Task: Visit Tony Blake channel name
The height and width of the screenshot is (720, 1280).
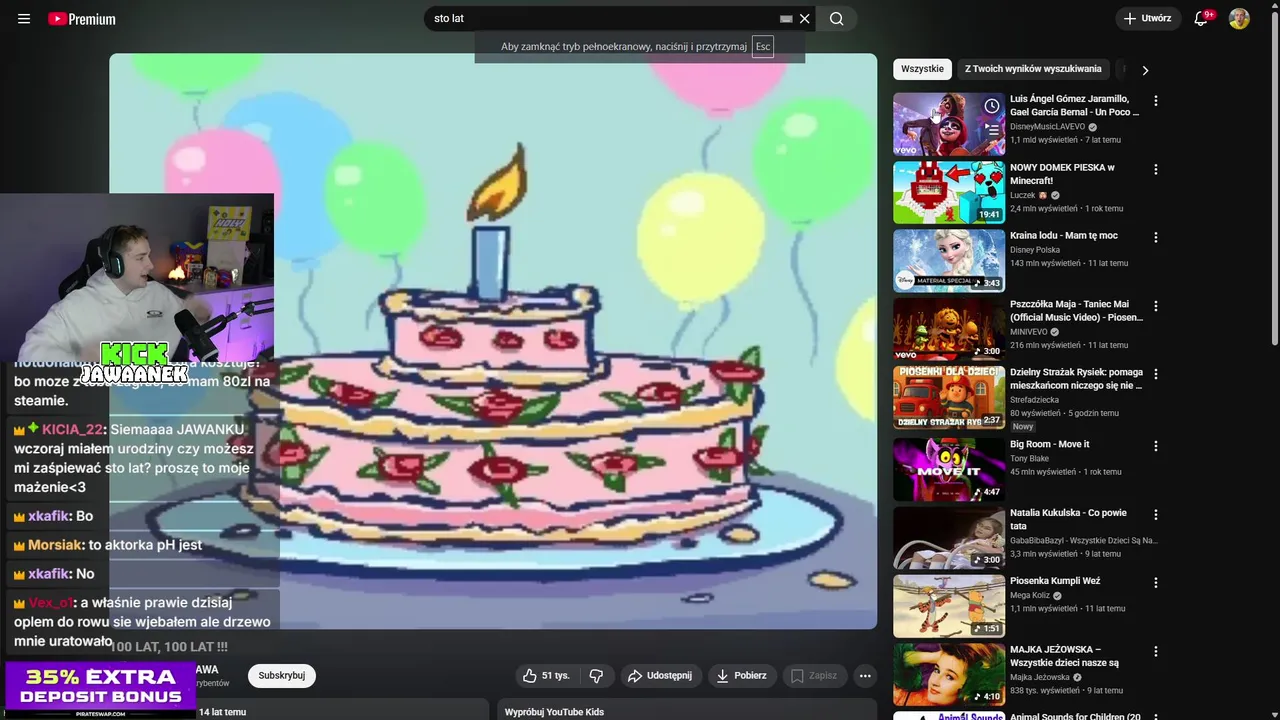Action: click(x=1031, y=458)
